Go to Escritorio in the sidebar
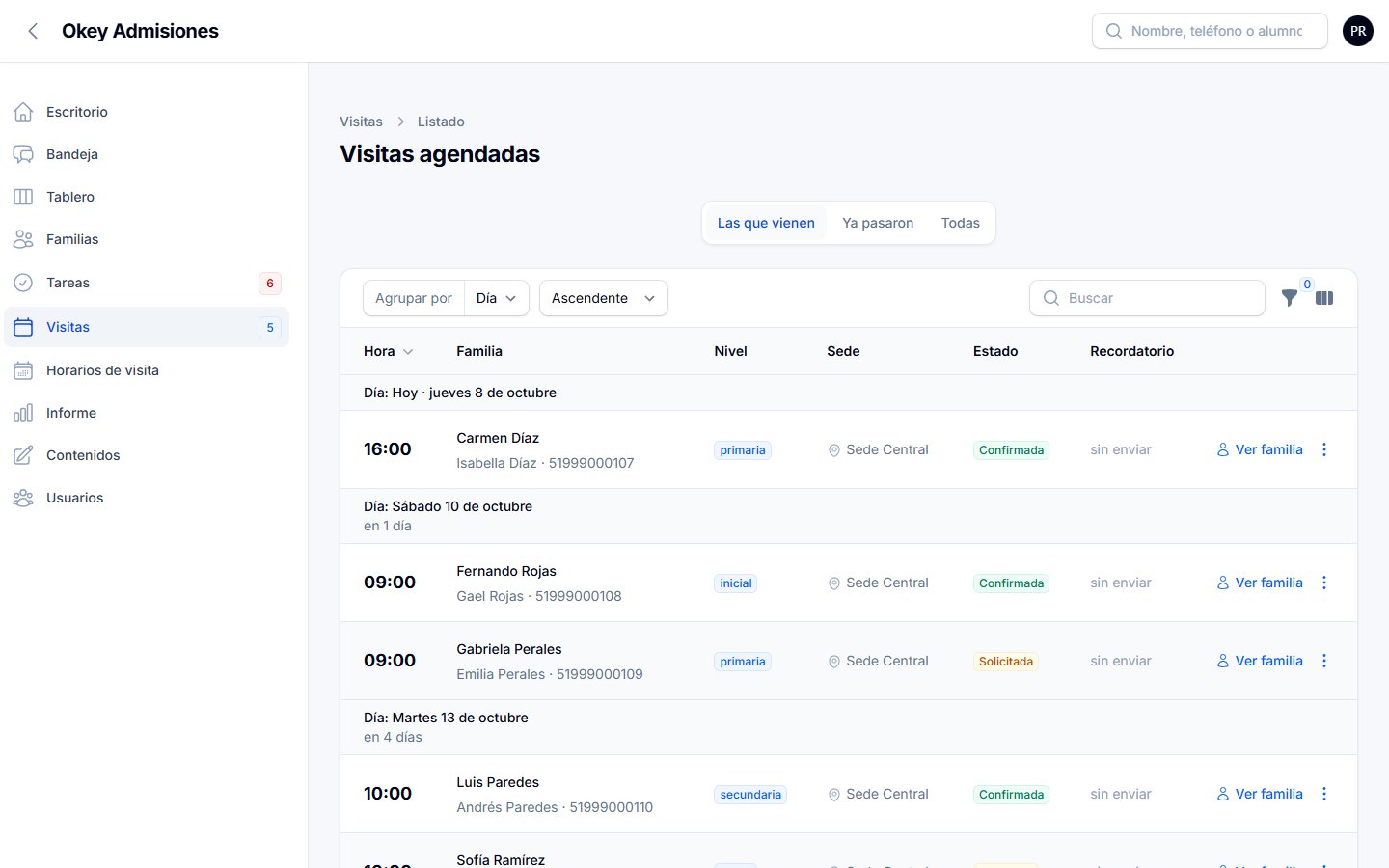 tap(147, 112)
